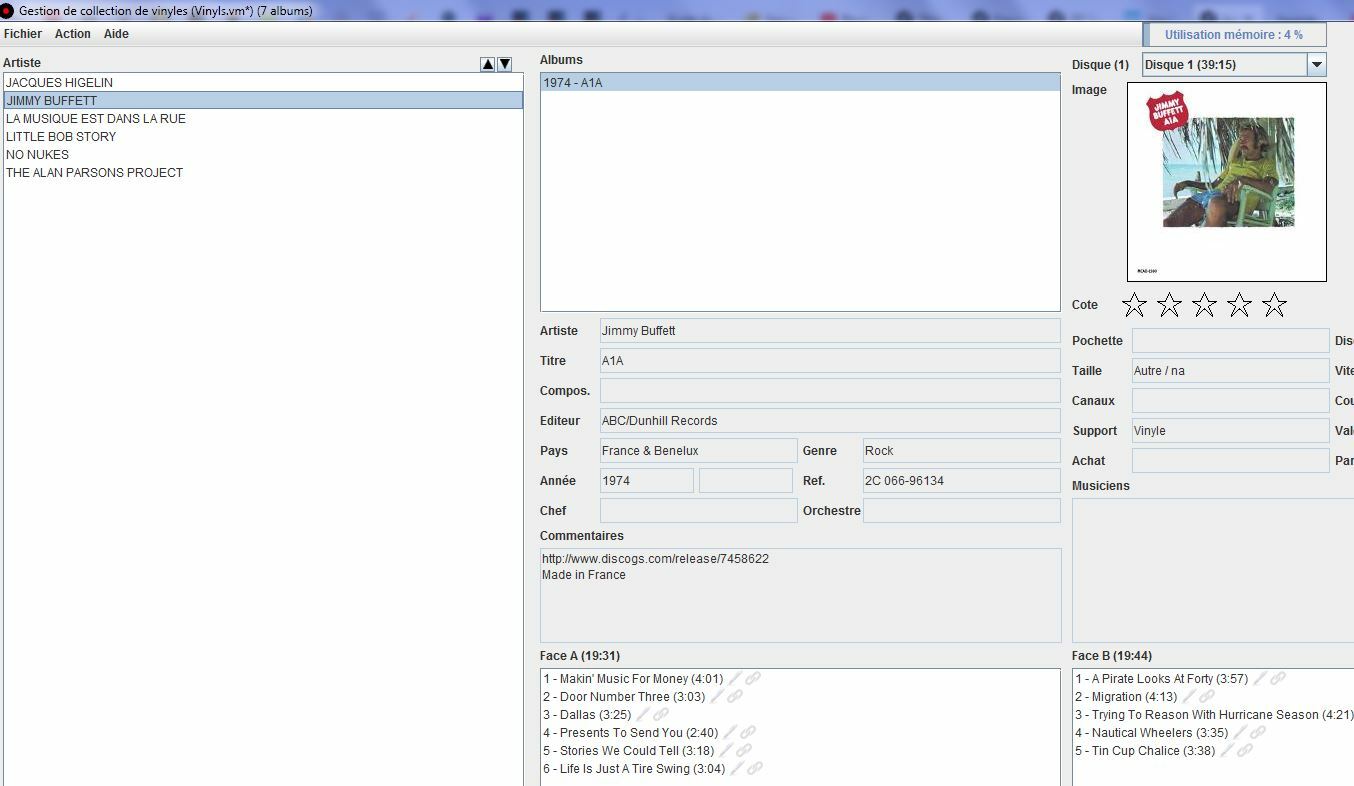
Task: Select the track title Dallas (3:25)
Action: tap(588, 714)
